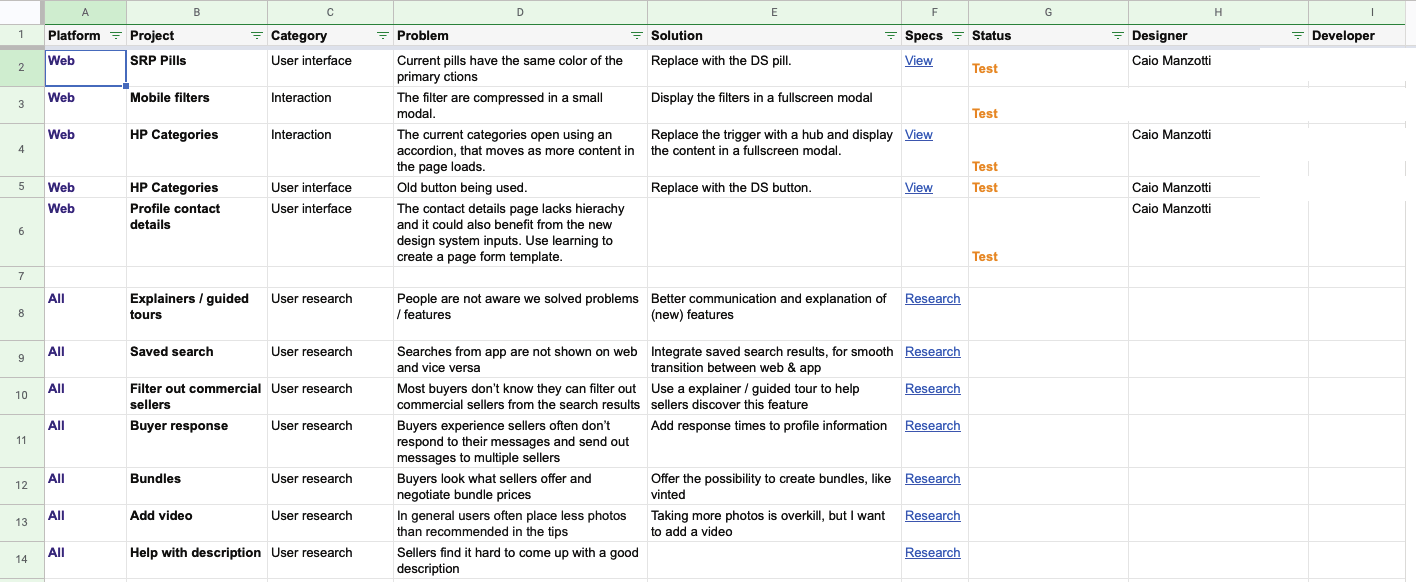Viewport: 1416px width, 582px height.
Task: Open the Platform column filter dropdown
Action: click(115, 36)
